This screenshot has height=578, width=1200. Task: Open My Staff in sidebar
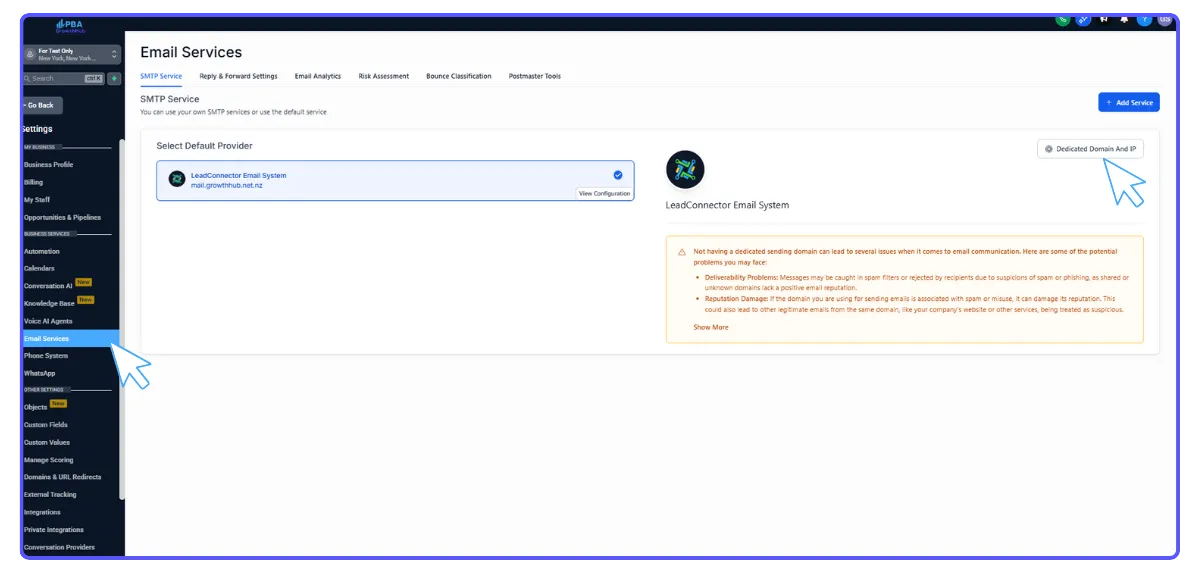click(x=37, y=200)
